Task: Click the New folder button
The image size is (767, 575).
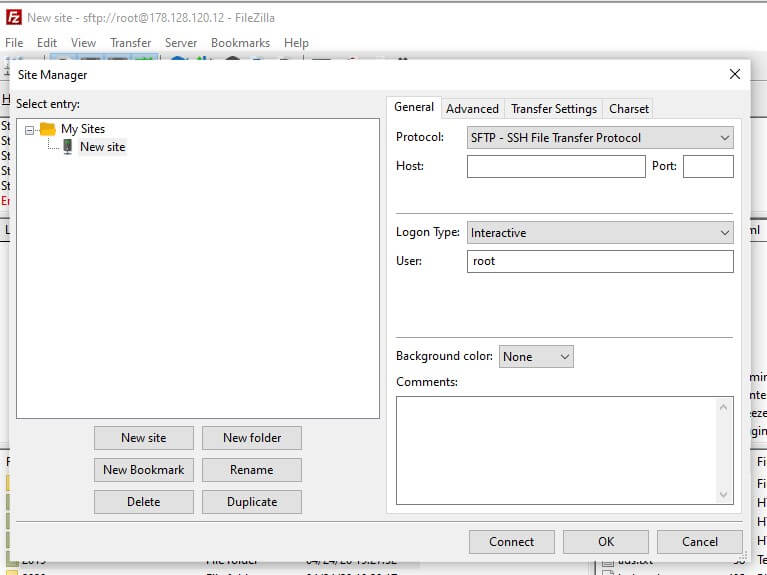Action: click(x=252, y=438)
